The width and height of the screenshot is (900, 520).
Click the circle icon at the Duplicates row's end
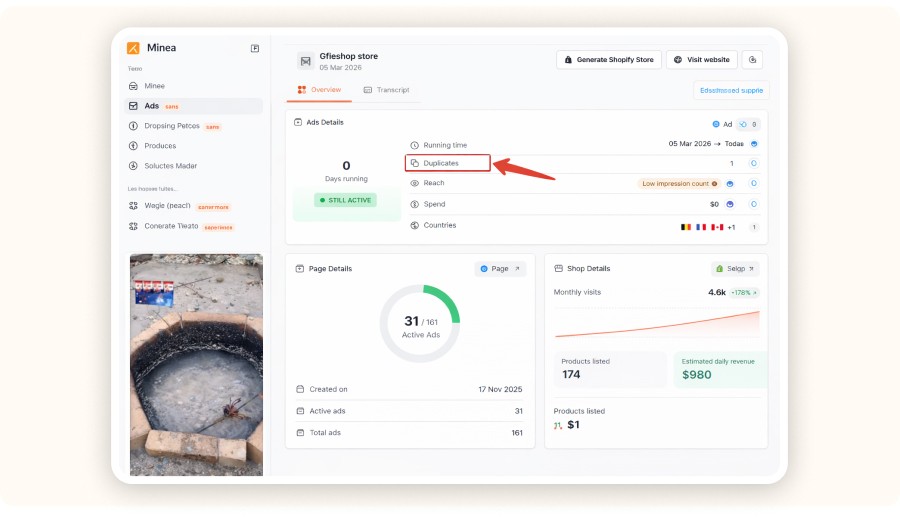click(754, 164)
